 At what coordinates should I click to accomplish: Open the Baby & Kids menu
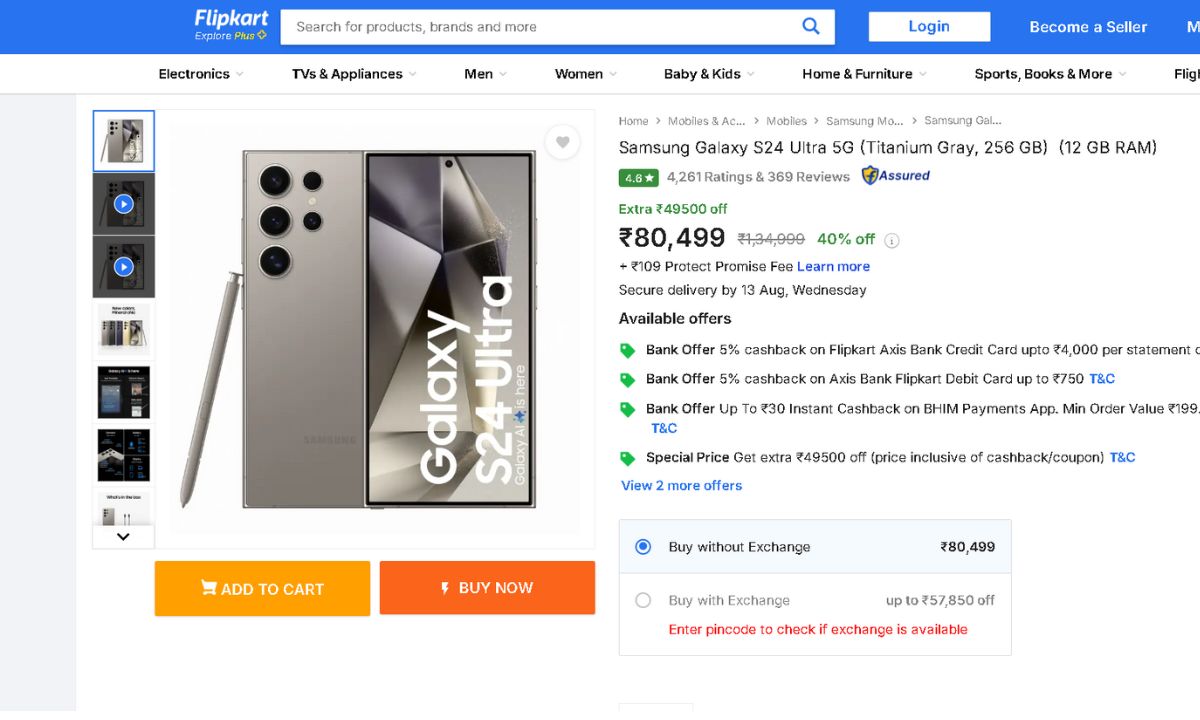point(708,74)
